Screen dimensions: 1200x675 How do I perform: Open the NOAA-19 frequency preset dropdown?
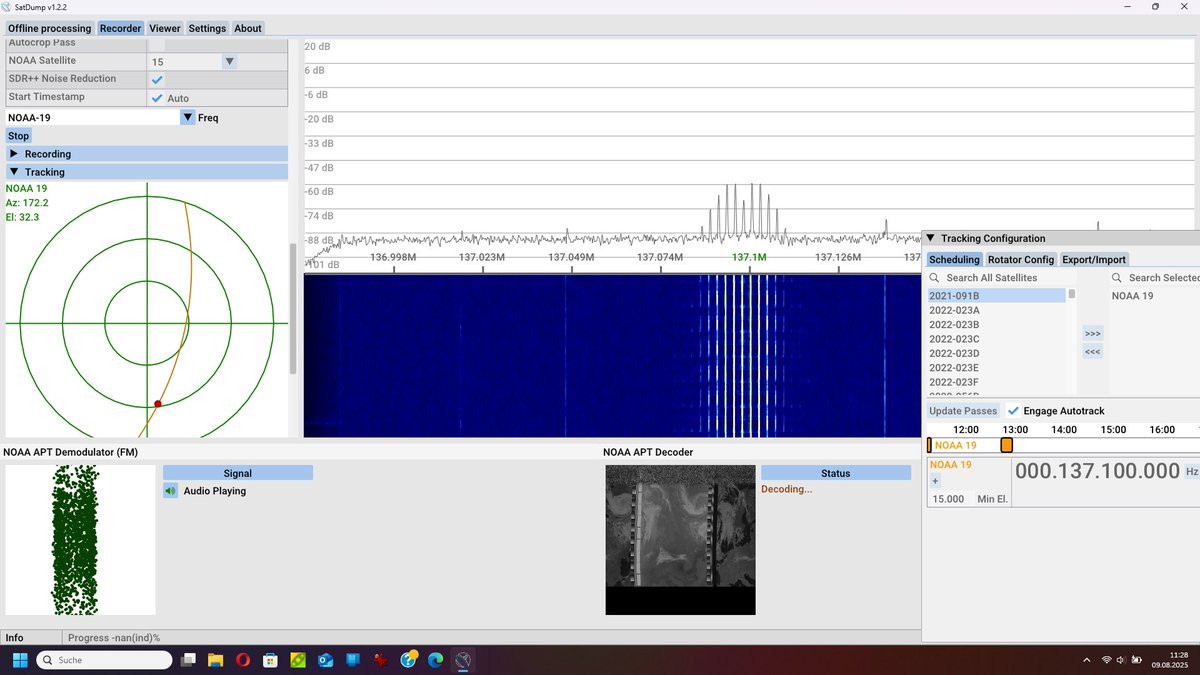pos(187,117)
